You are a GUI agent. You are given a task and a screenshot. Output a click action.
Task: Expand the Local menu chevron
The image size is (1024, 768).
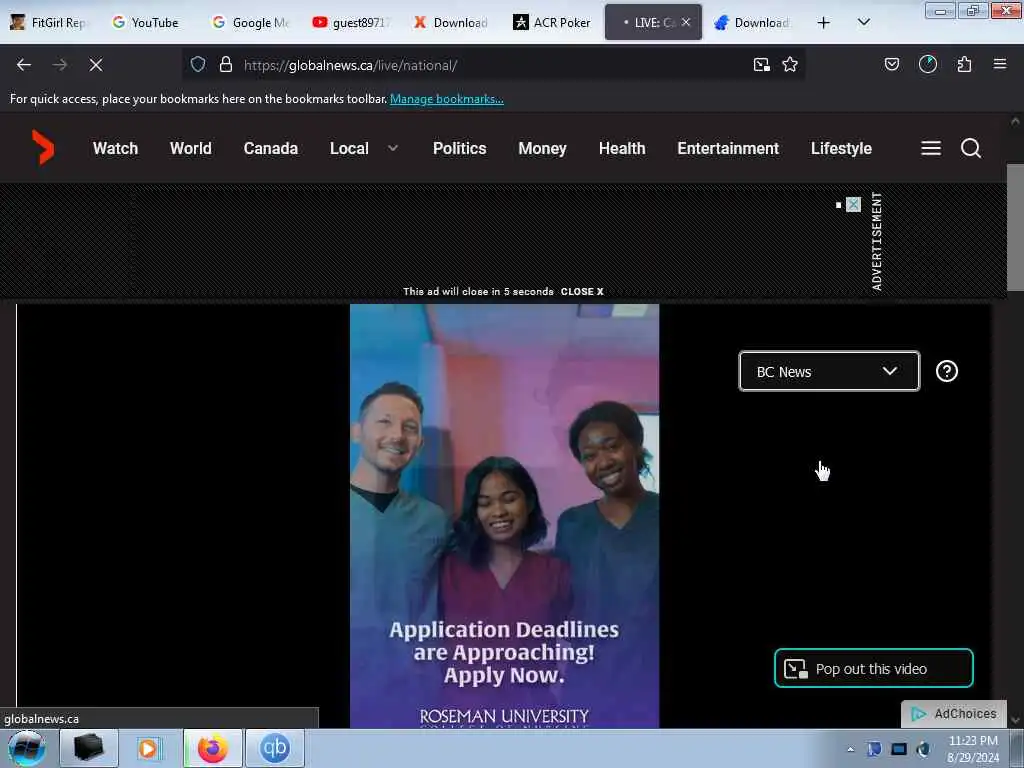tap(393, 148)
